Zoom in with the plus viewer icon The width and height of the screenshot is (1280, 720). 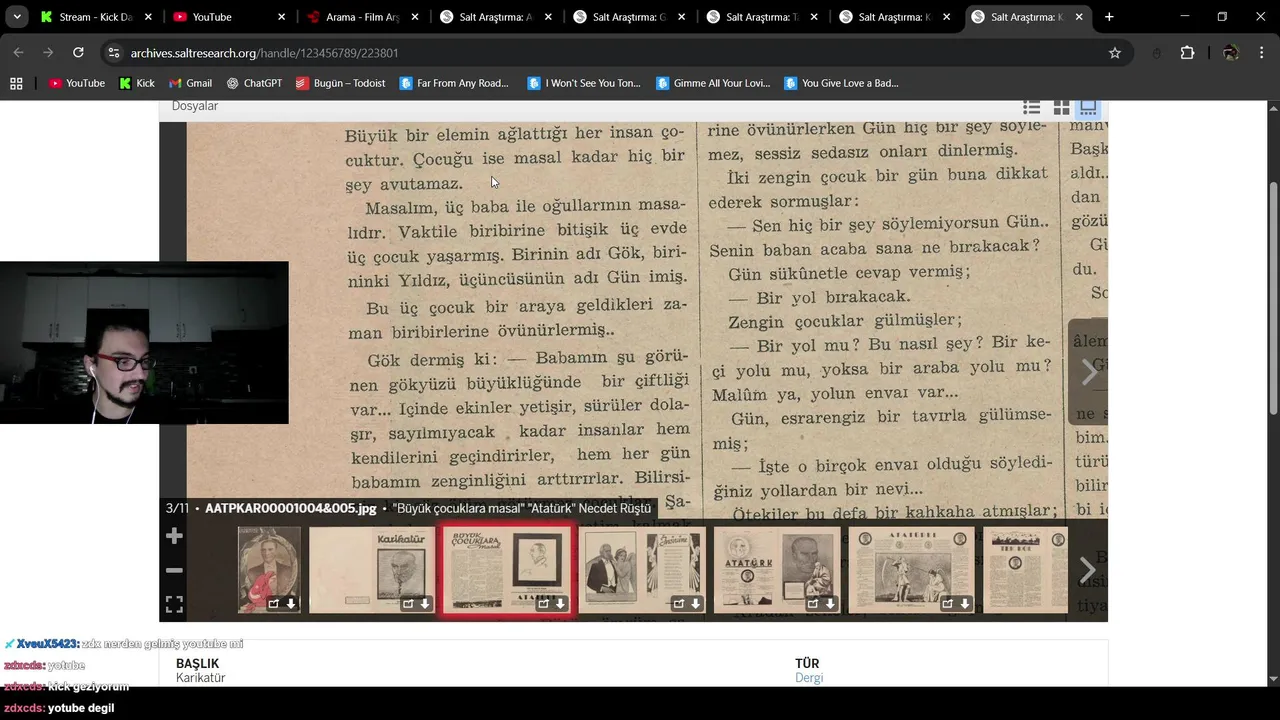pyautogui.click(x=174, y=537)
